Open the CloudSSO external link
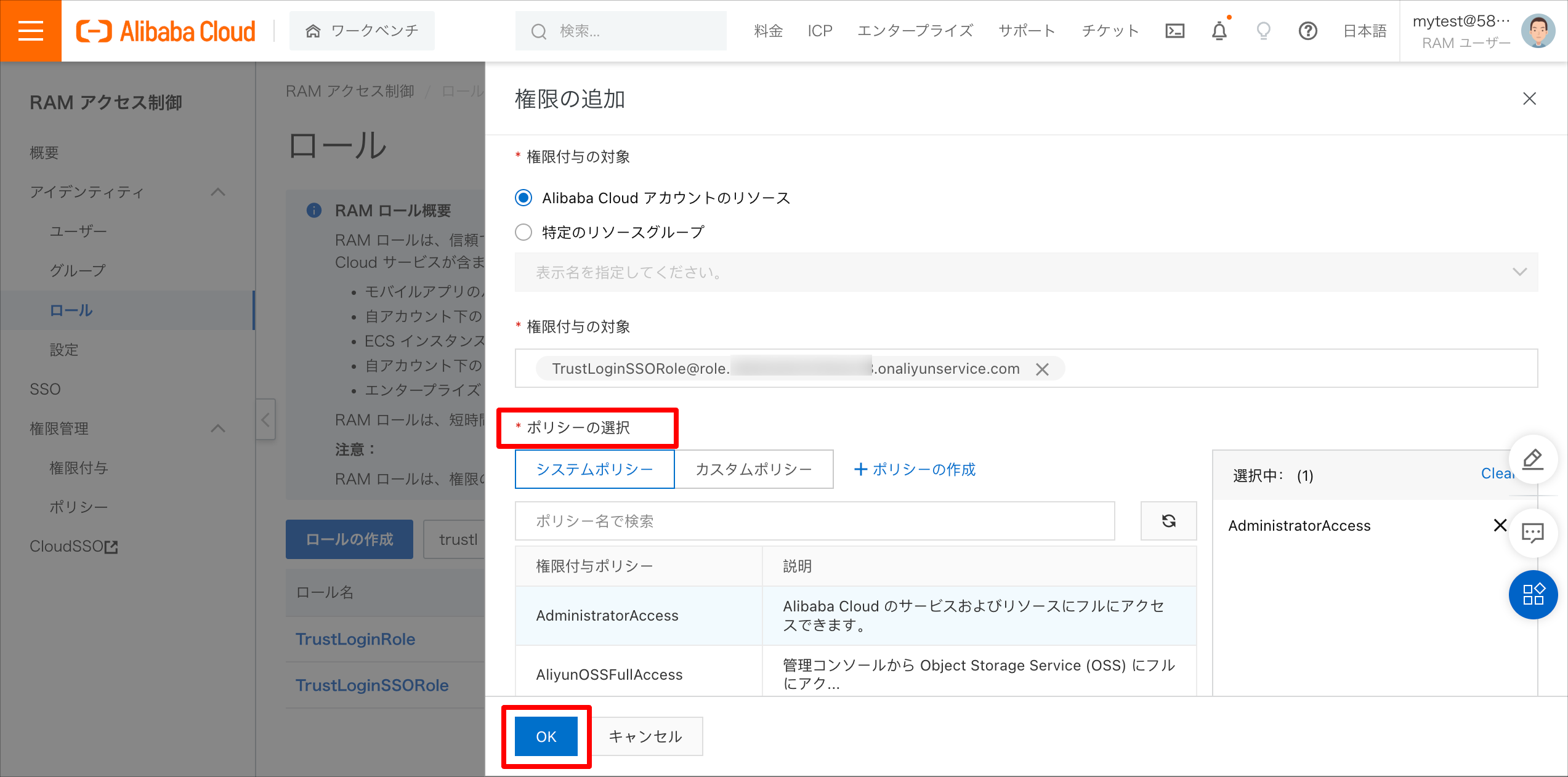The height and width of the screenshot is (777, 1568). pyautogui.click(x=74, y=546)
